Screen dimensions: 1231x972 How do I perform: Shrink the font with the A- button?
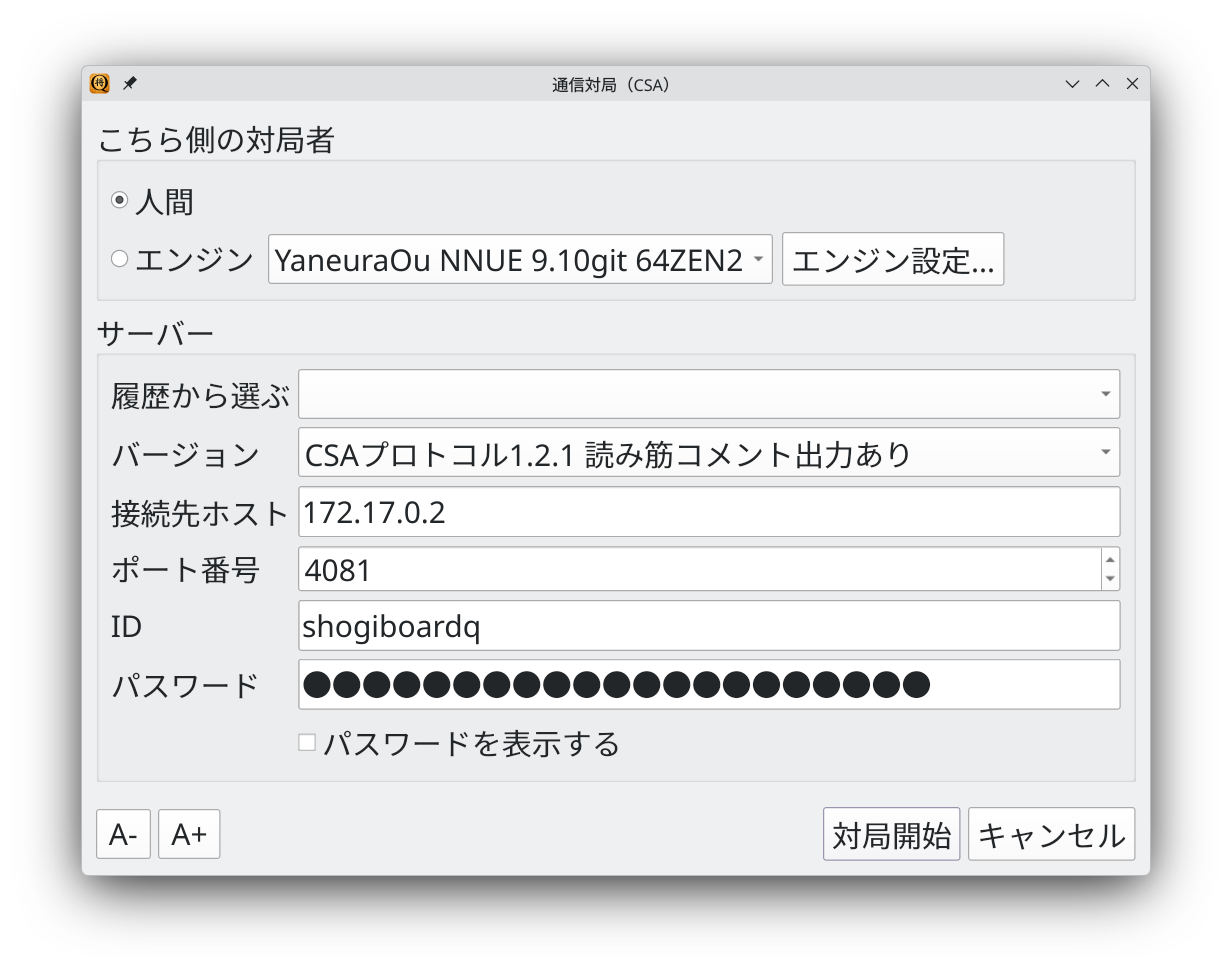coord(123,833)
